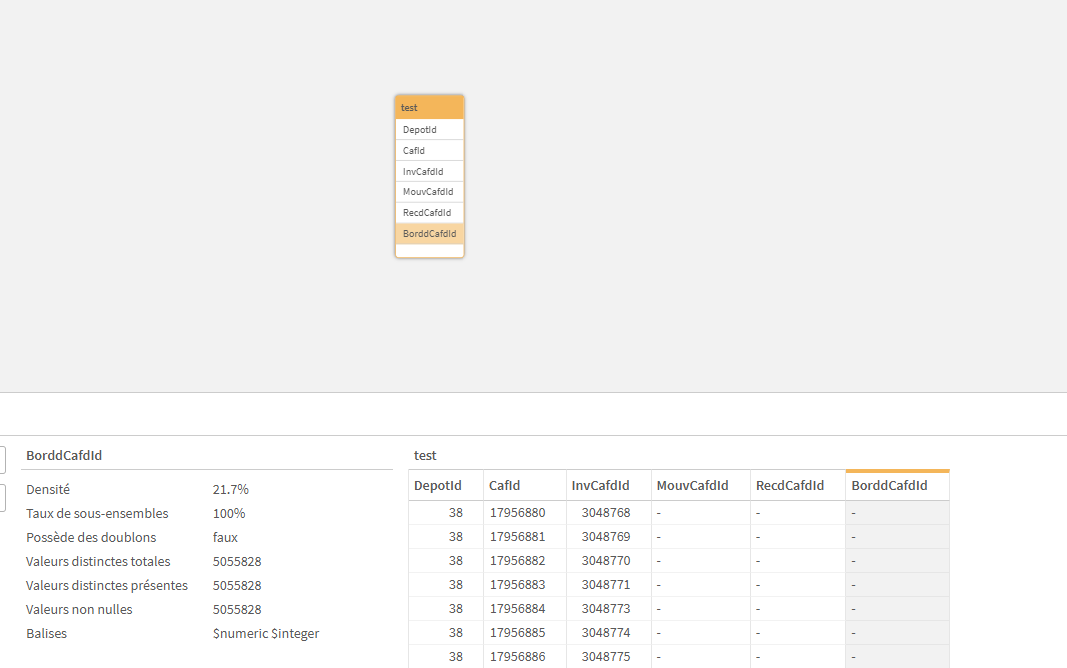This screenshot has width=1067, height=668.
Task: Select InvCafdId field in test table
Action: click(x=429, y=172)
